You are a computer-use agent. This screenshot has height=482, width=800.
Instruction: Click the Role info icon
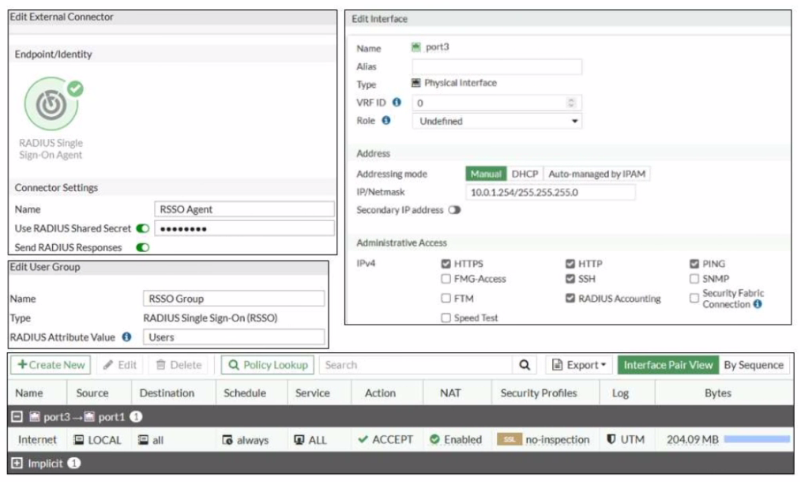[386, 120]
